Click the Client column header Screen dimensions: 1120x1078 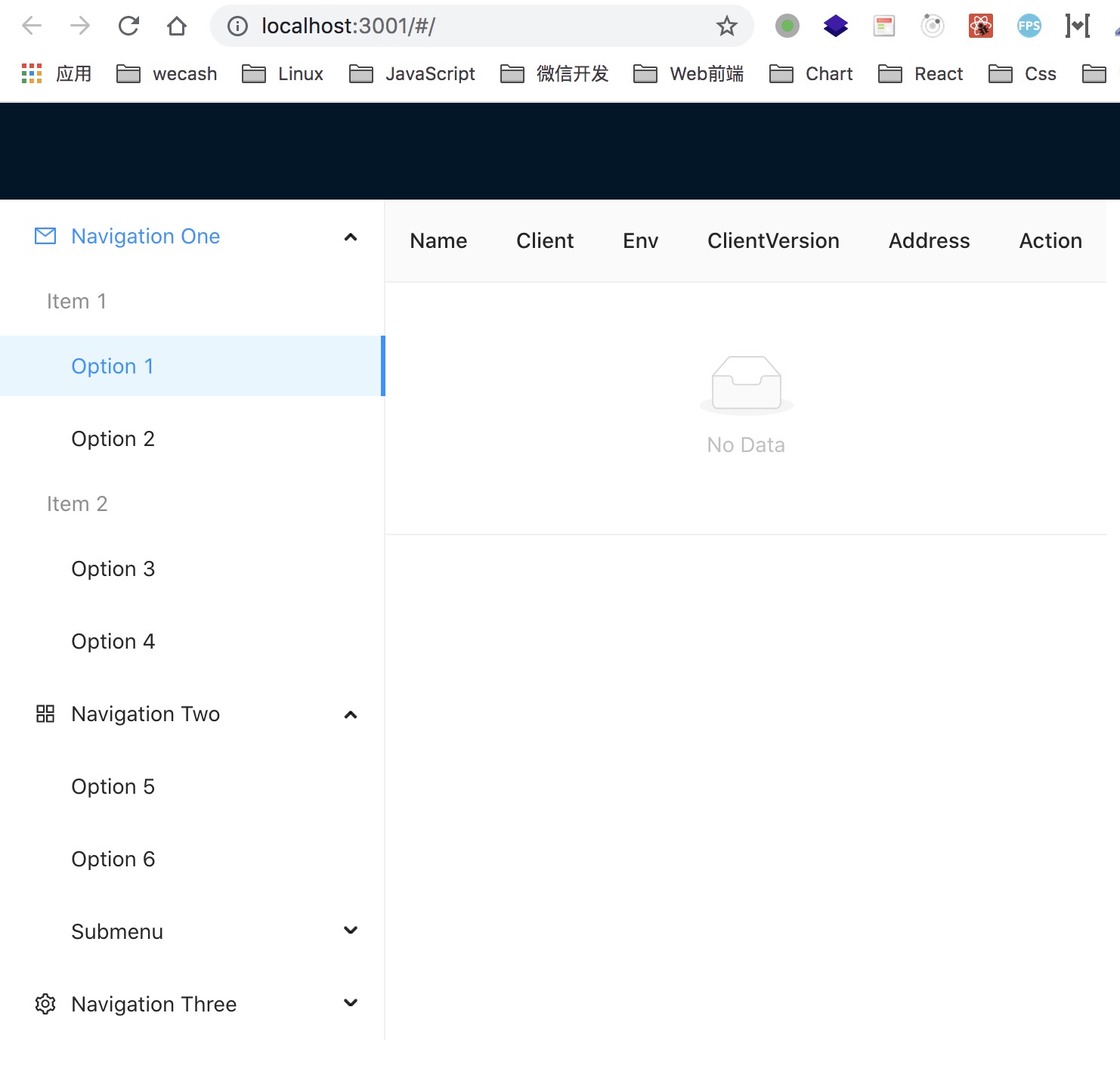pyautogui.click(x=545, y=240)
